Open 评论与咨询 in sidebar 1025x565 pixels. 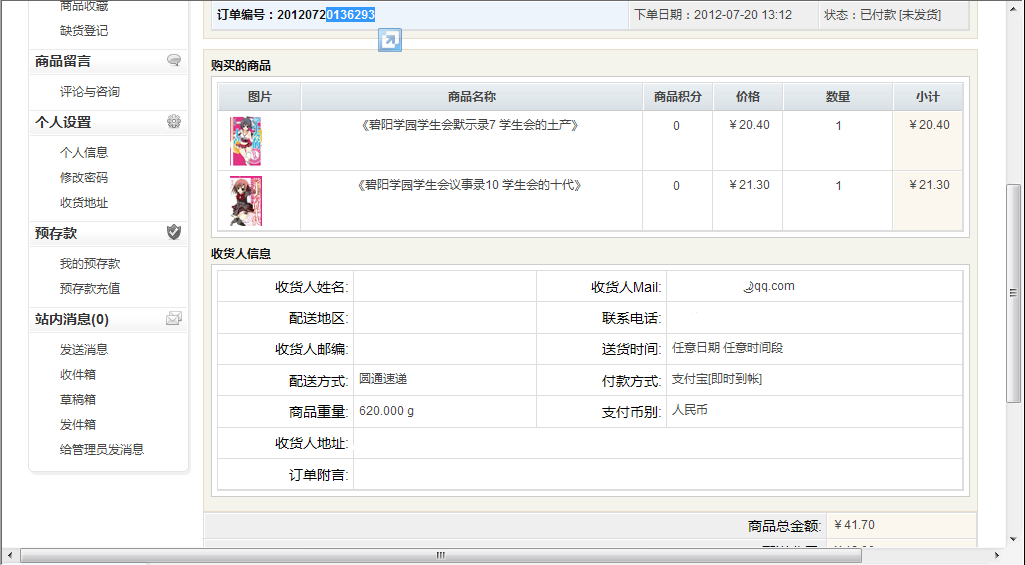pyautogui.click(x=90, y=92)
